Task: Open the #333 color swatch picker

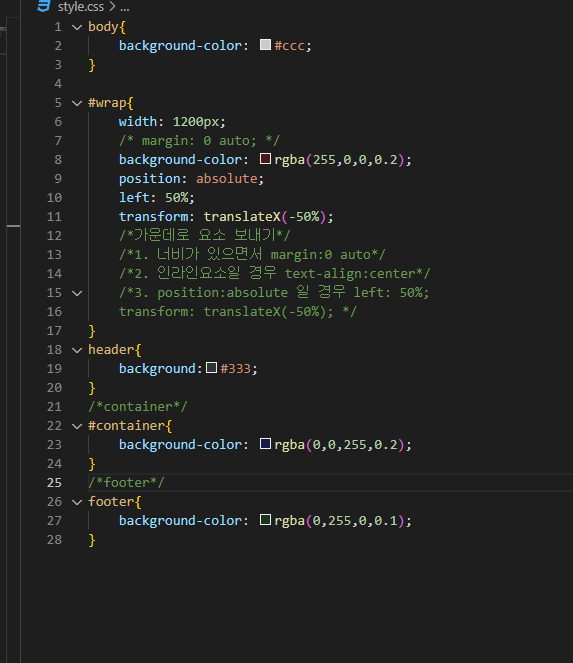Action: coord(211,368)
